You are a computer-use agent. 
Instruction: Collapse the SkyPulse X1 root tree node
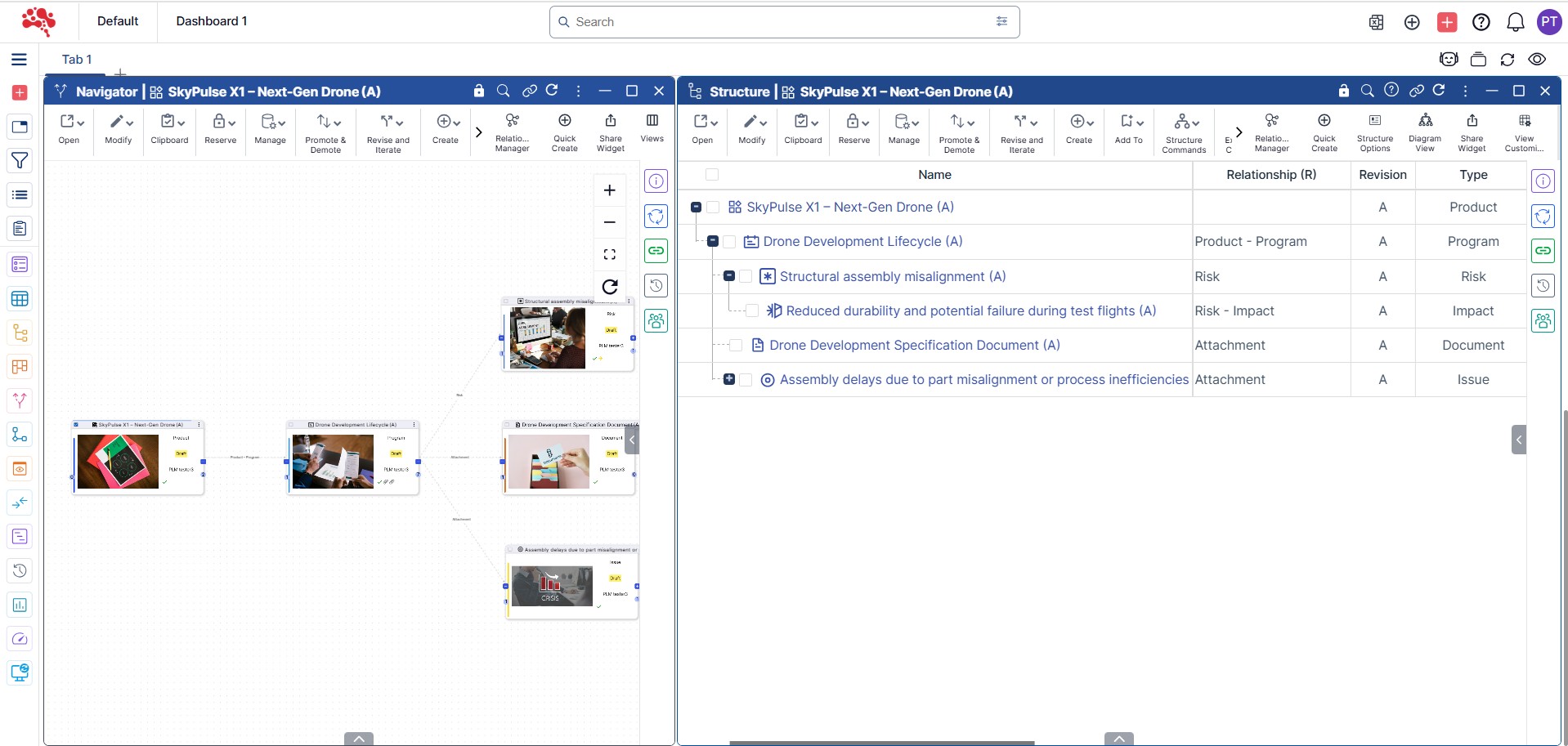point(696,208)
